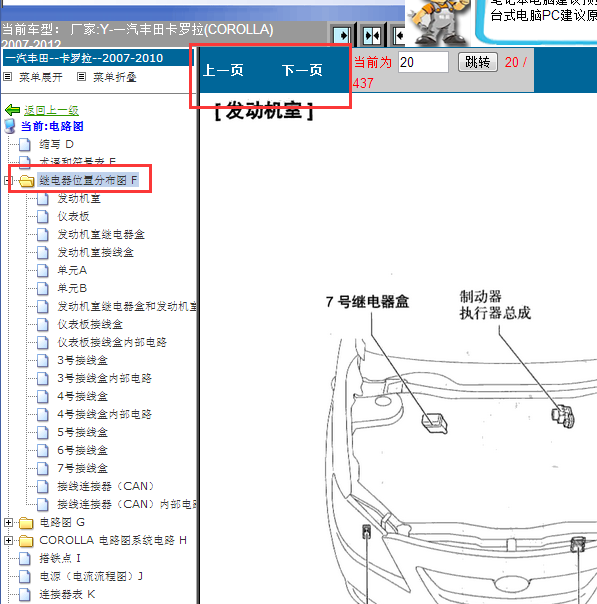Open the 缩写 D document
This screenshot has height=604, width=597.
click(56, 144)
